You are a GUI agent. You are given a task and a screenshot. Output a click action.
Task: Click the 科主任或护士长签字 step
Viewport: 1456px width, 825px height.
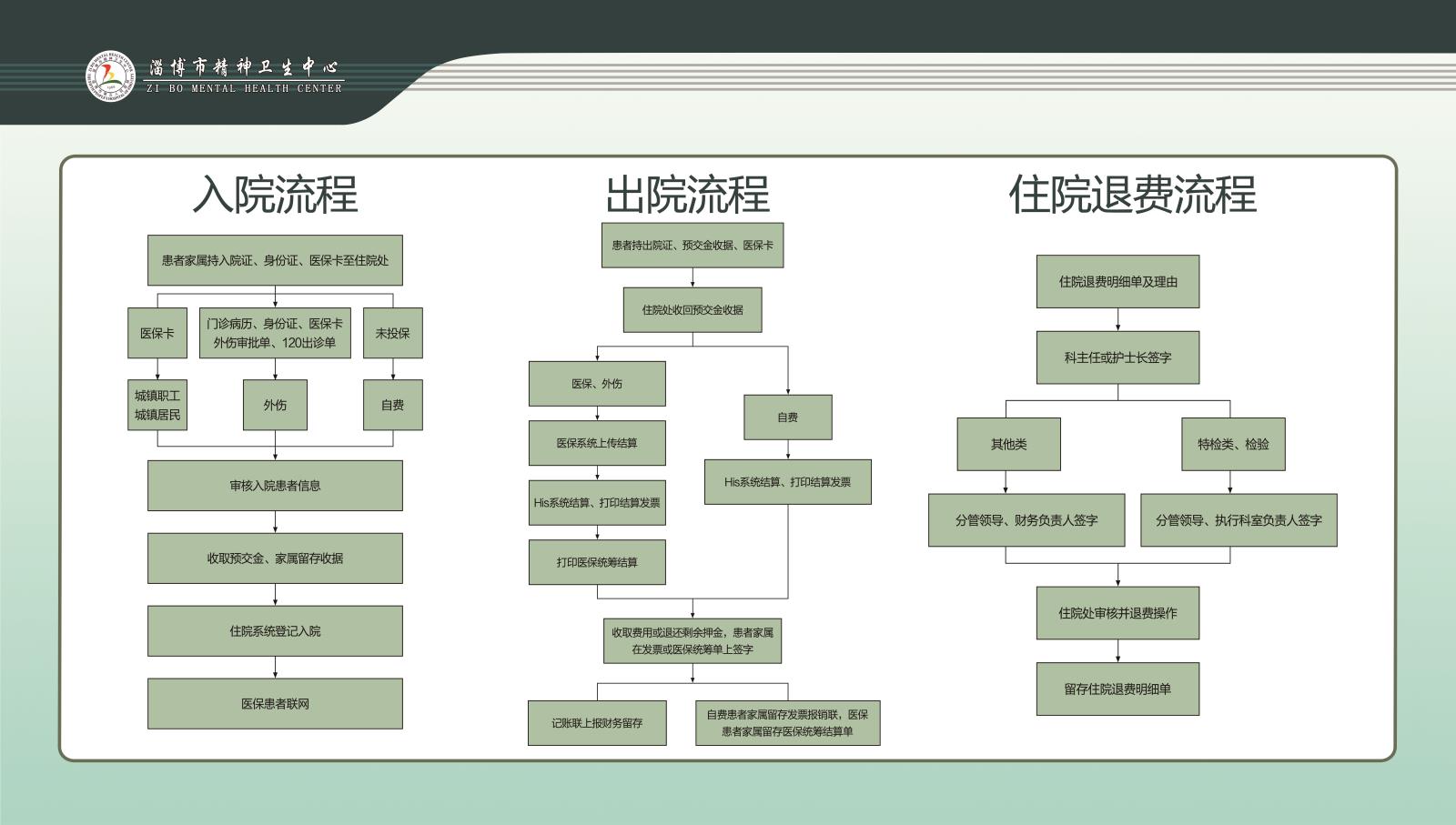pos(1117,357)
